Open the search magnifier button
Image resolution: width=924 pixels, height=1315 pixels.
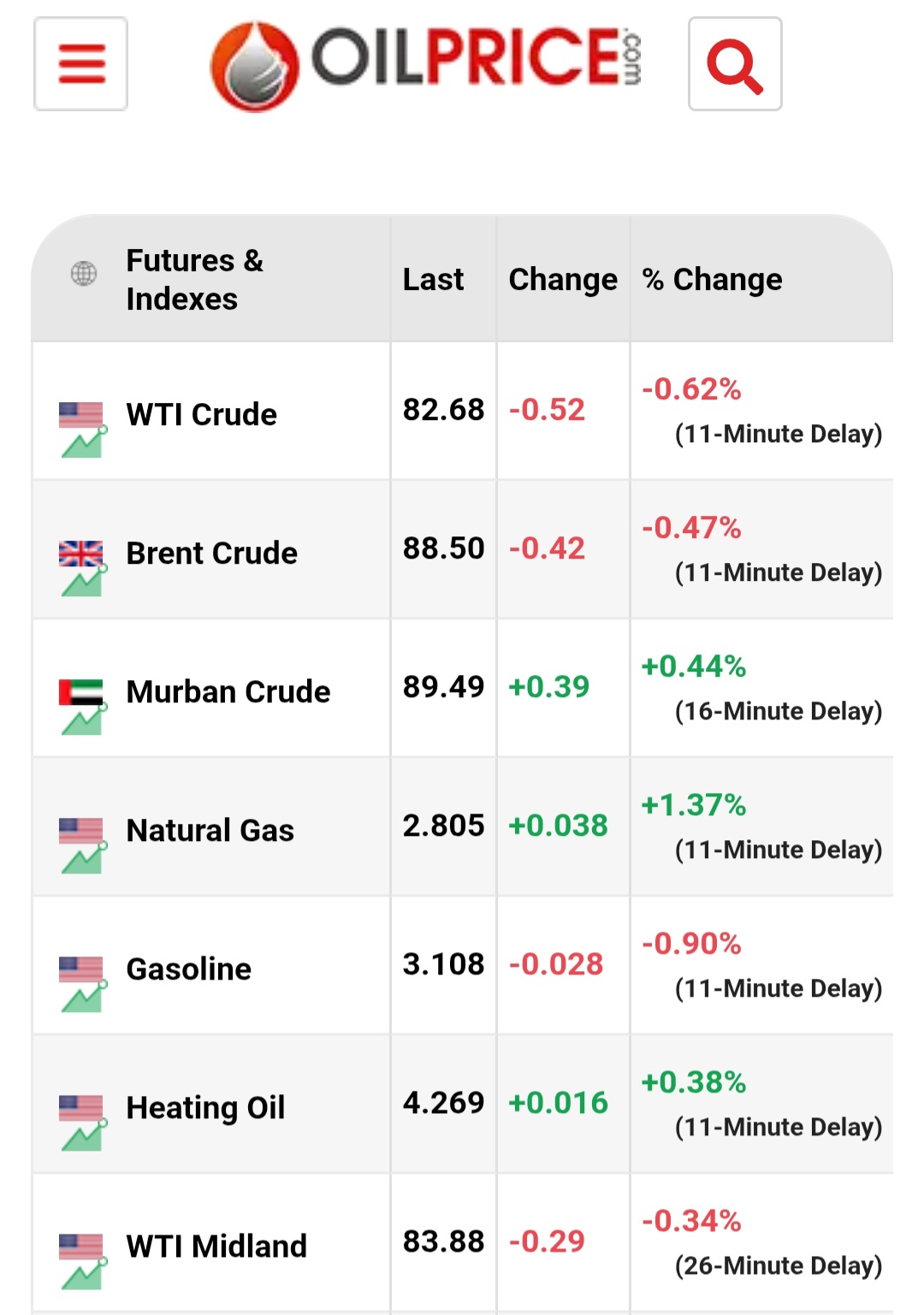pos(735,64)
